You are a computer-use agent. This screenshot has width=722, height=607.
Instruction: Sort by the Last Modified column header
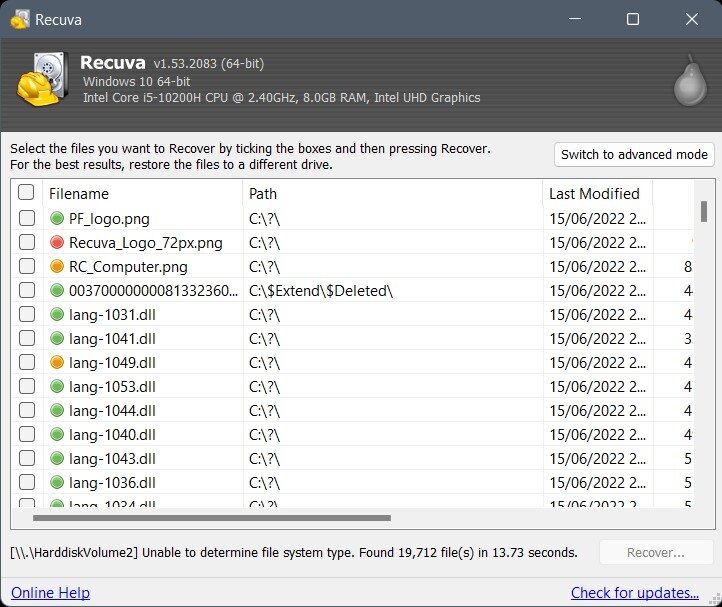pos(597,193)
